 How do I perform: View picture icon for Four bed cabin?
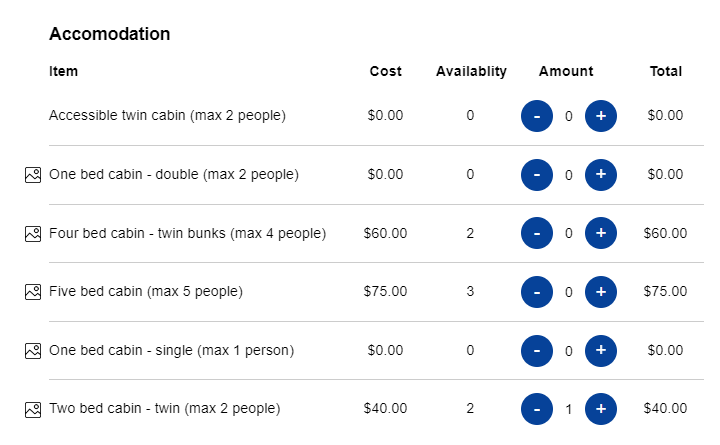point(32,234)
